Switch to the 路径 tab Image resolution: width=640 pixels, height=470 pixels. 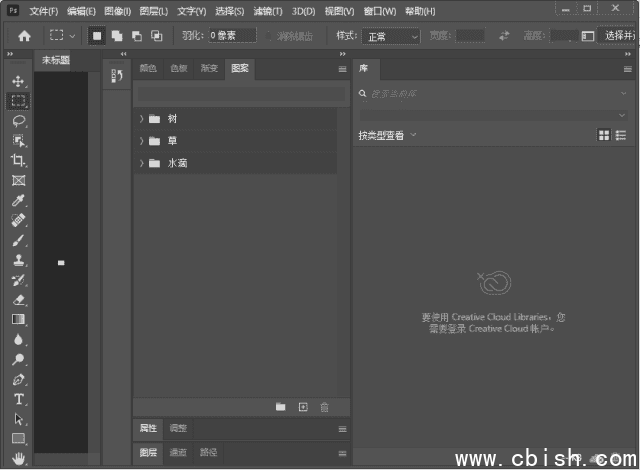tap(208, 452)
